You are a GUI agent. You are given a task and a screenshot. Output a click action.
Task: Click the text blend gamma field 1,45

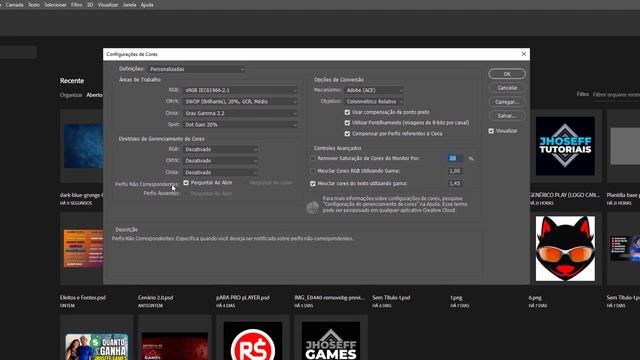click(x=455, y=184)
